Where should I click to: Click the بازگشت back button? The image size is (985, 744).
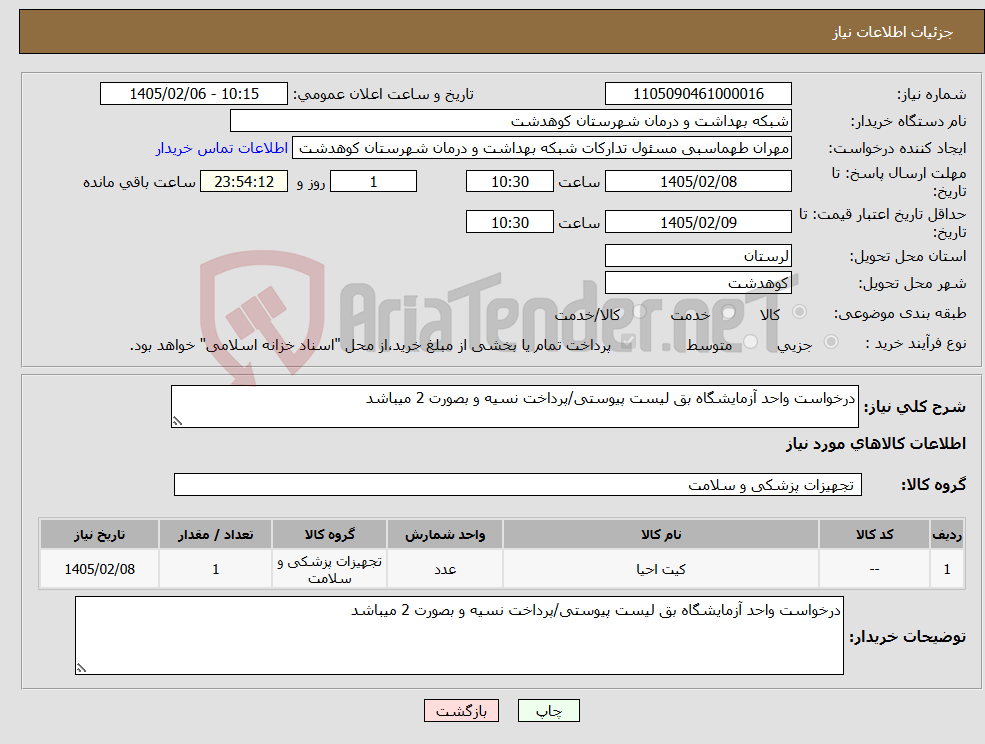461,711
